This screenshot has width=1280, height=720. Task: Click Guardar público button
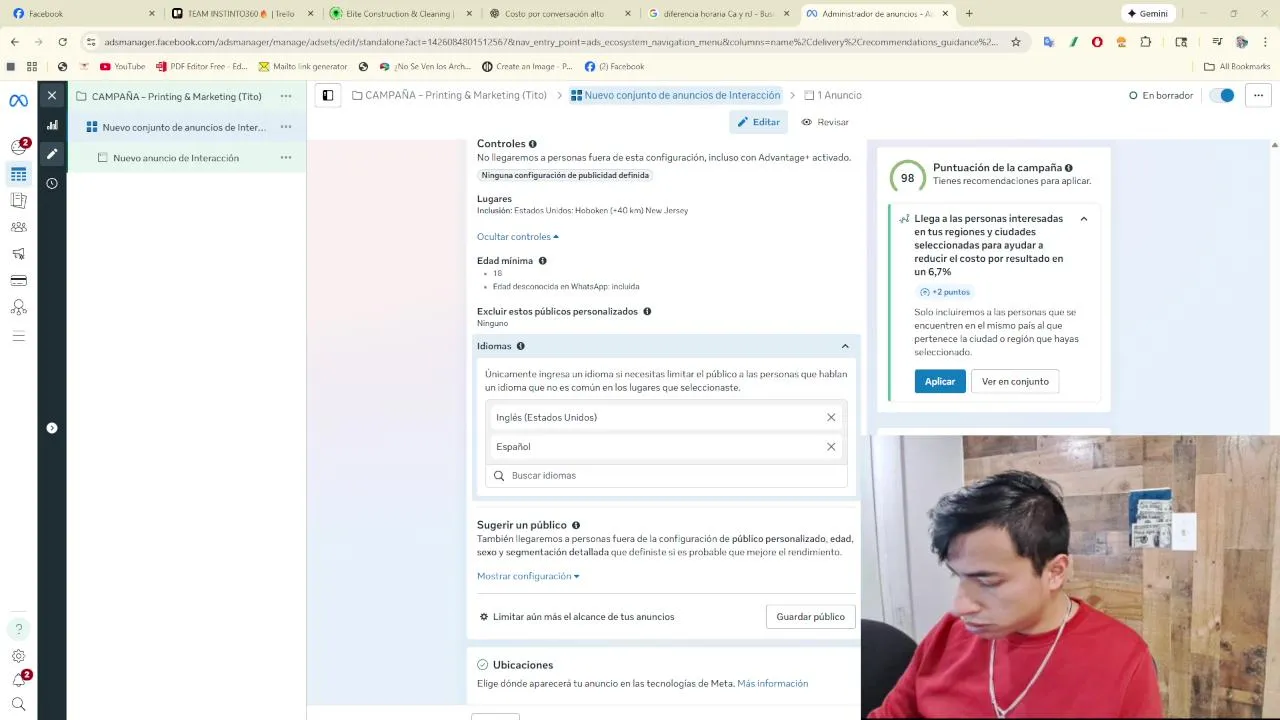[811, 616]
